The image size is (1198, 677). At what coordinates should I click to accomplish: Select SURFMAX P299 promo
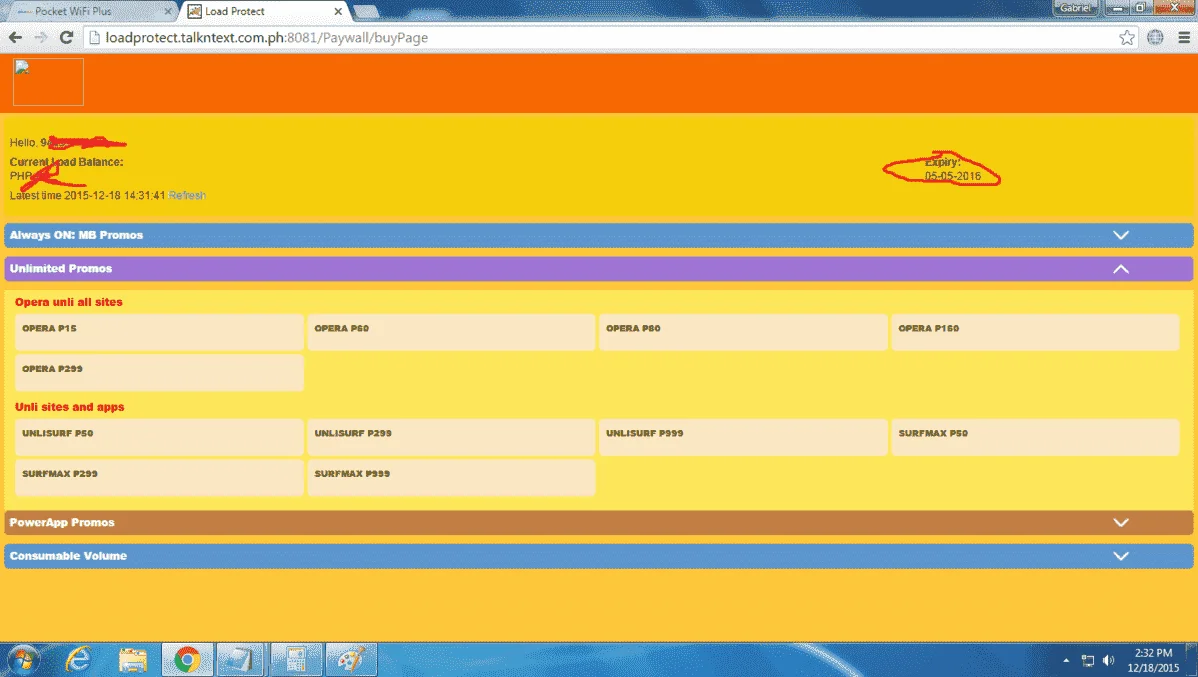[159, 477]
